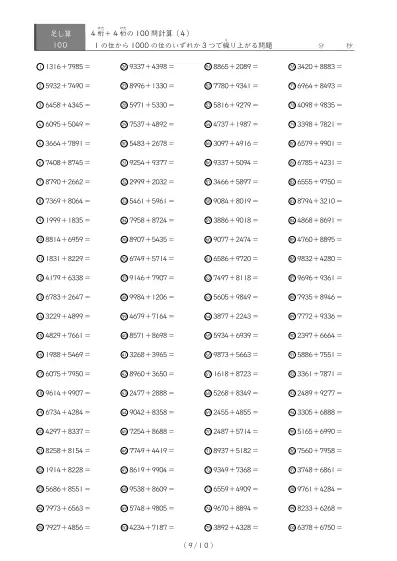397x561 pixels.
Task: Click the circled number beside 6095+5049
Action: [x=40, y=124]
